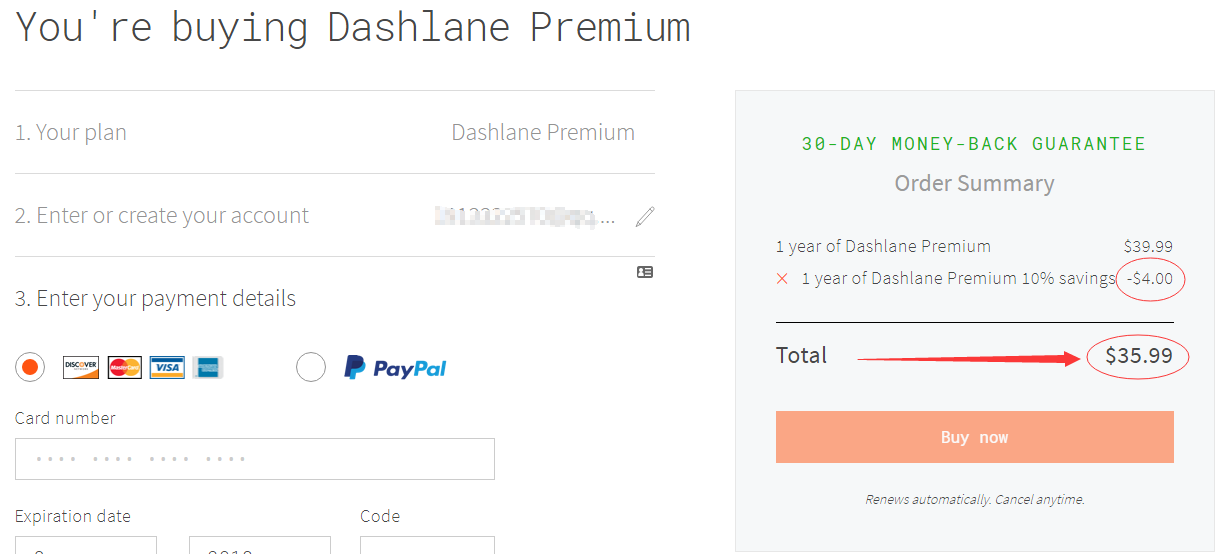This screenshot has height=554, width=1221.
Task: Click the blurred account email address
Action: (525, 216)
